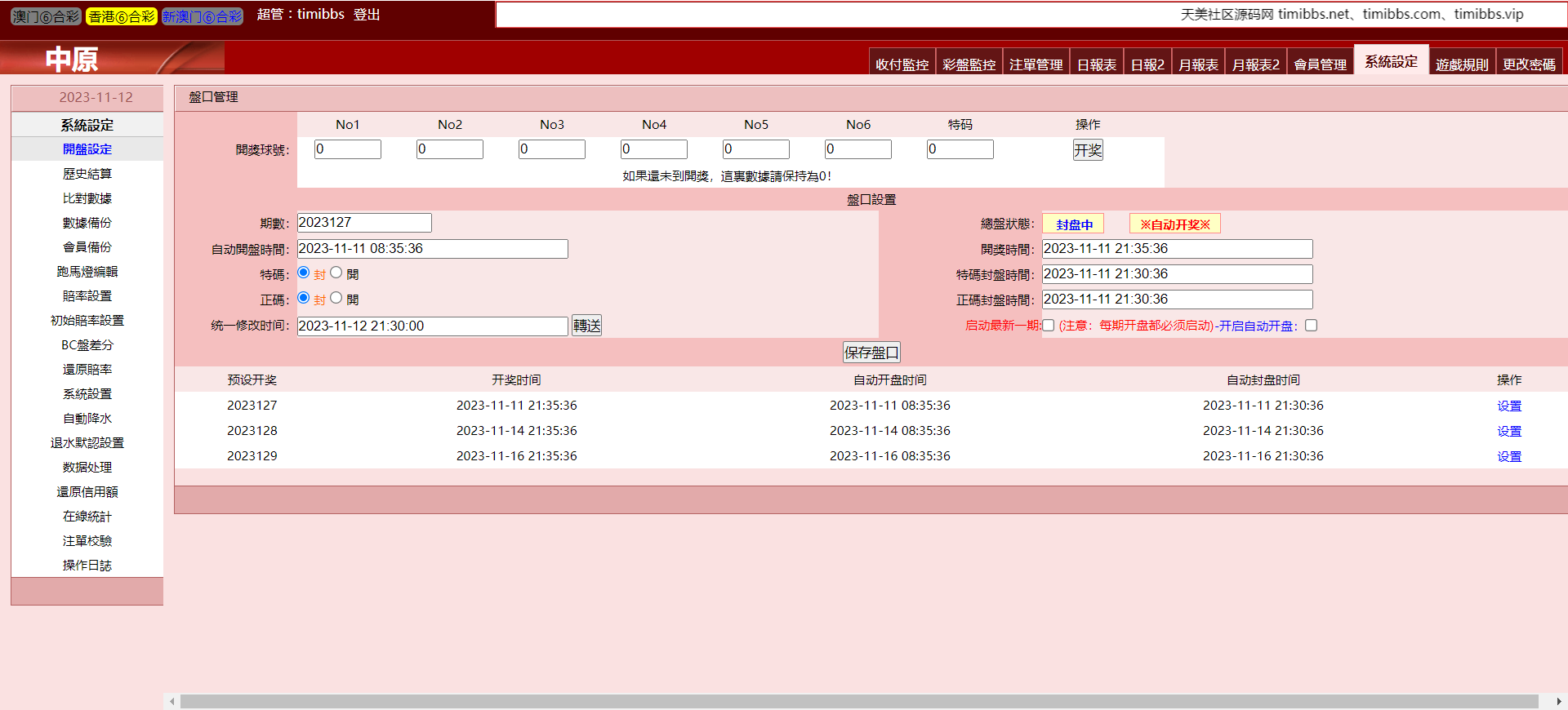Click the No6 ball number field
Screen dimensions: 1568x710
coord(858,149)
